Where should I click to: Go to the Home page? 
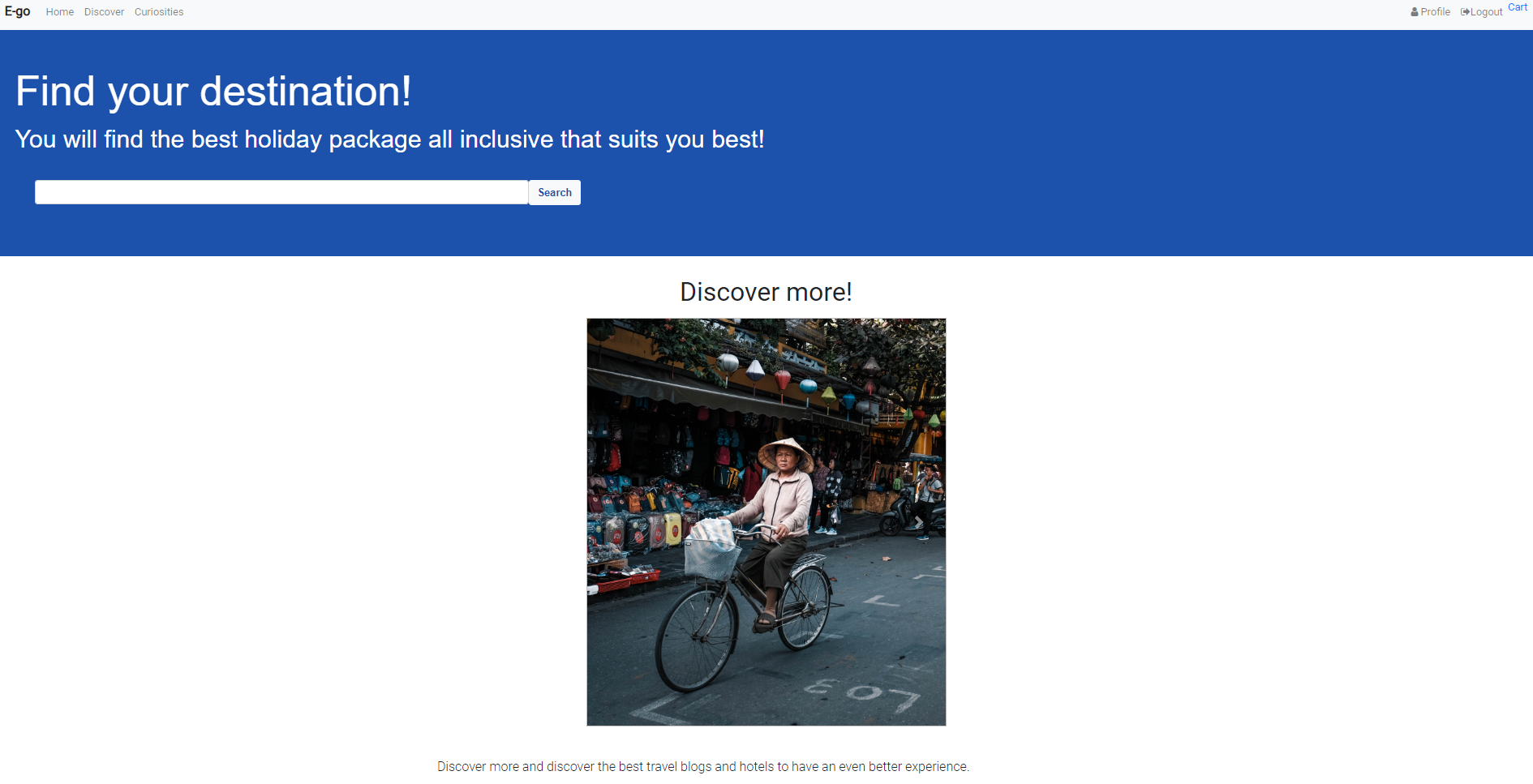coord(60,12)
